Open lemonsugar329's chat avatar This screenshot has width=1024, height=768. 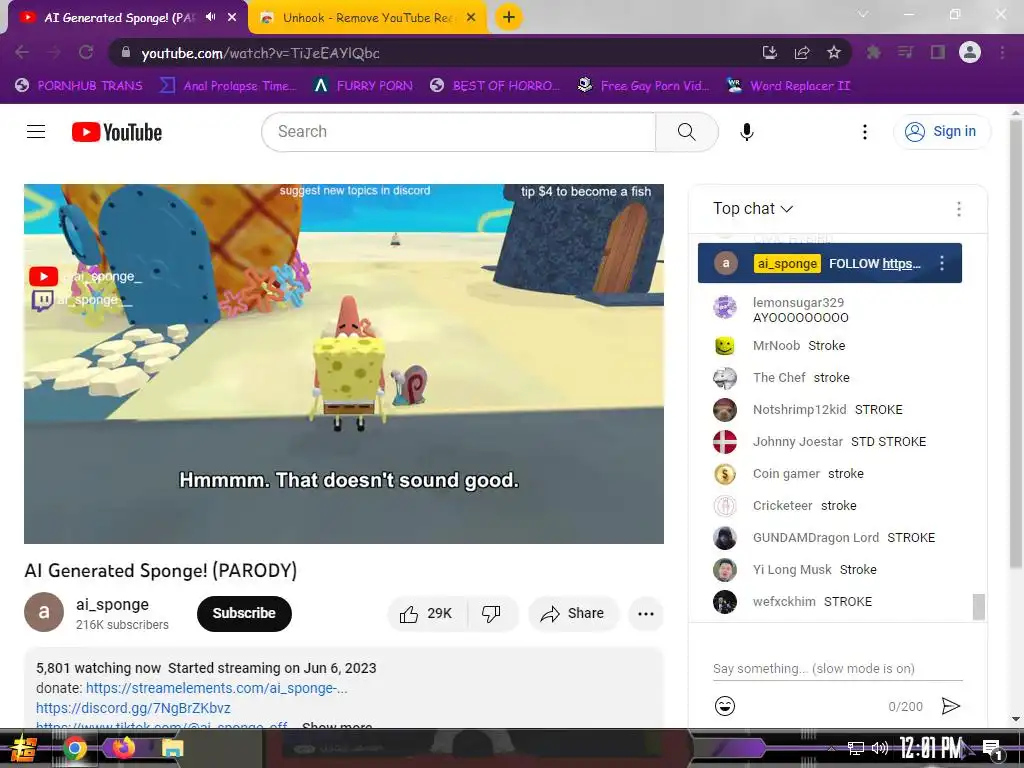[725, 307]
